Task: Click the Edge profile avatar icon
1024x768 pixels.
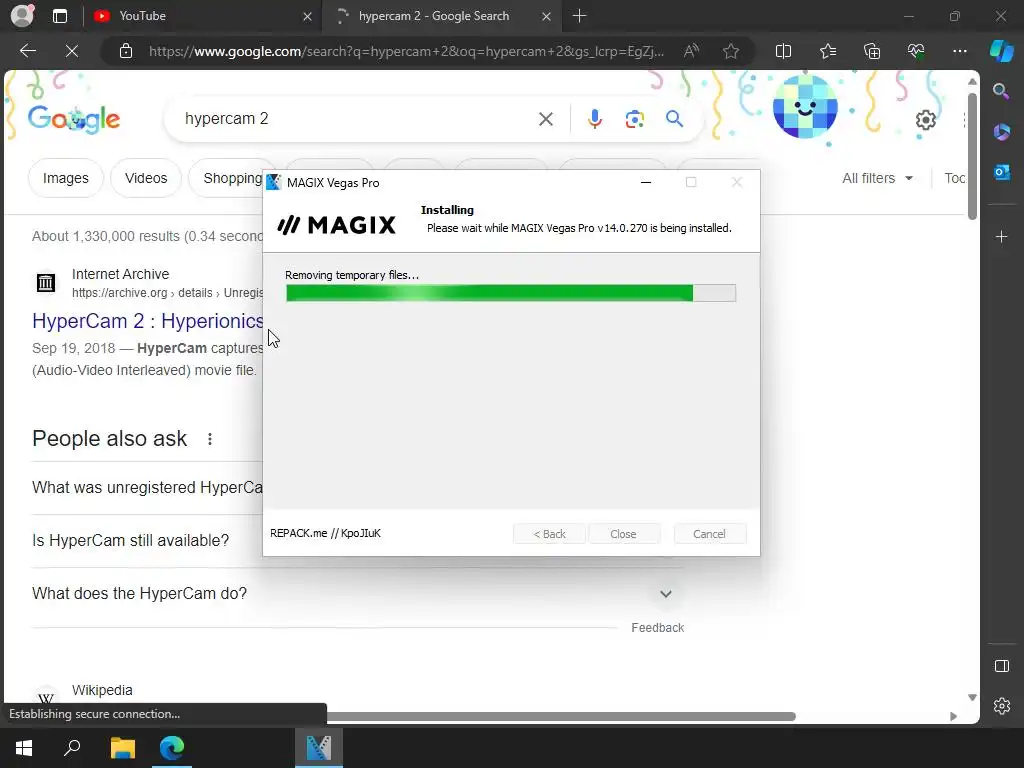Action: click(22, 16)
